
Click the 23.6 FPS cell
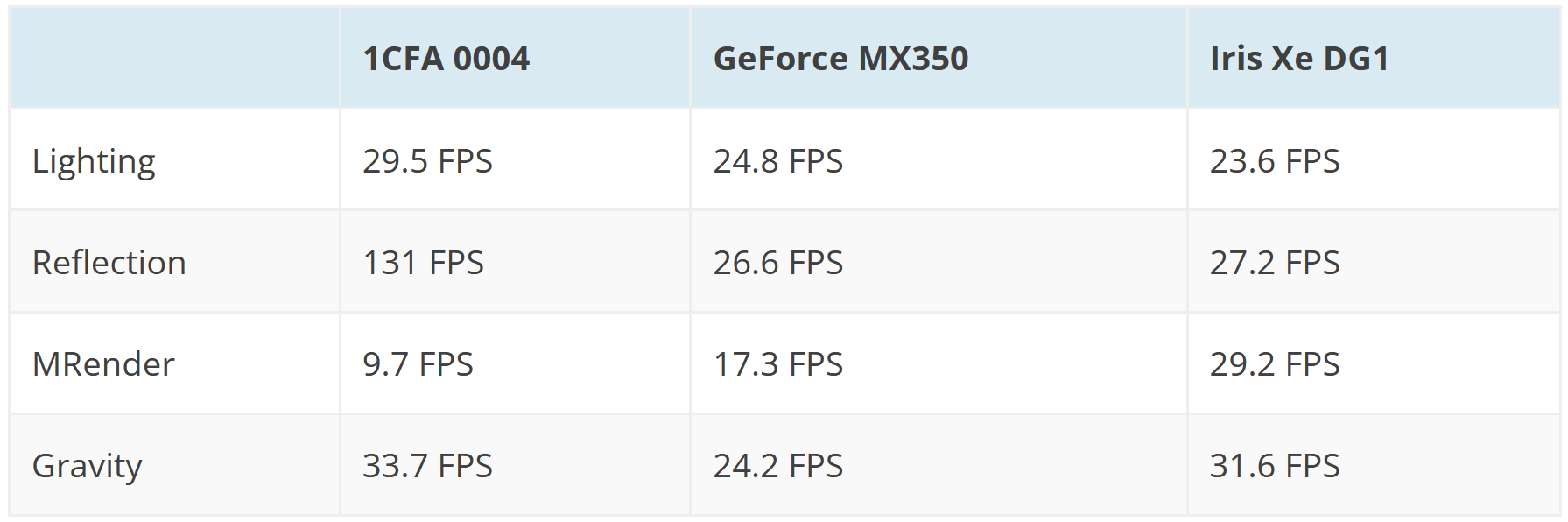[1275, 161]
